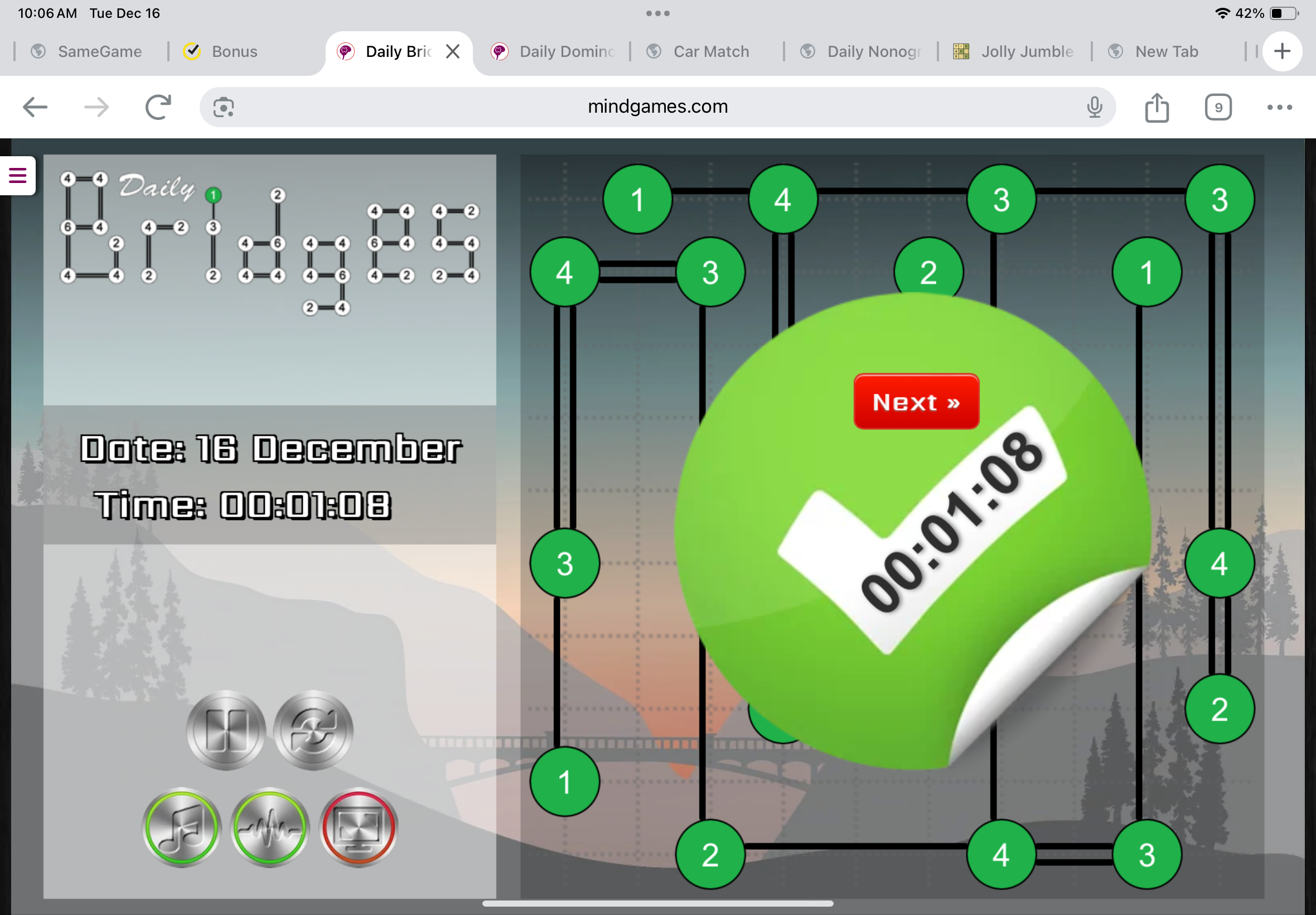Close the Daily Bridges tab

tap(453, 51)
